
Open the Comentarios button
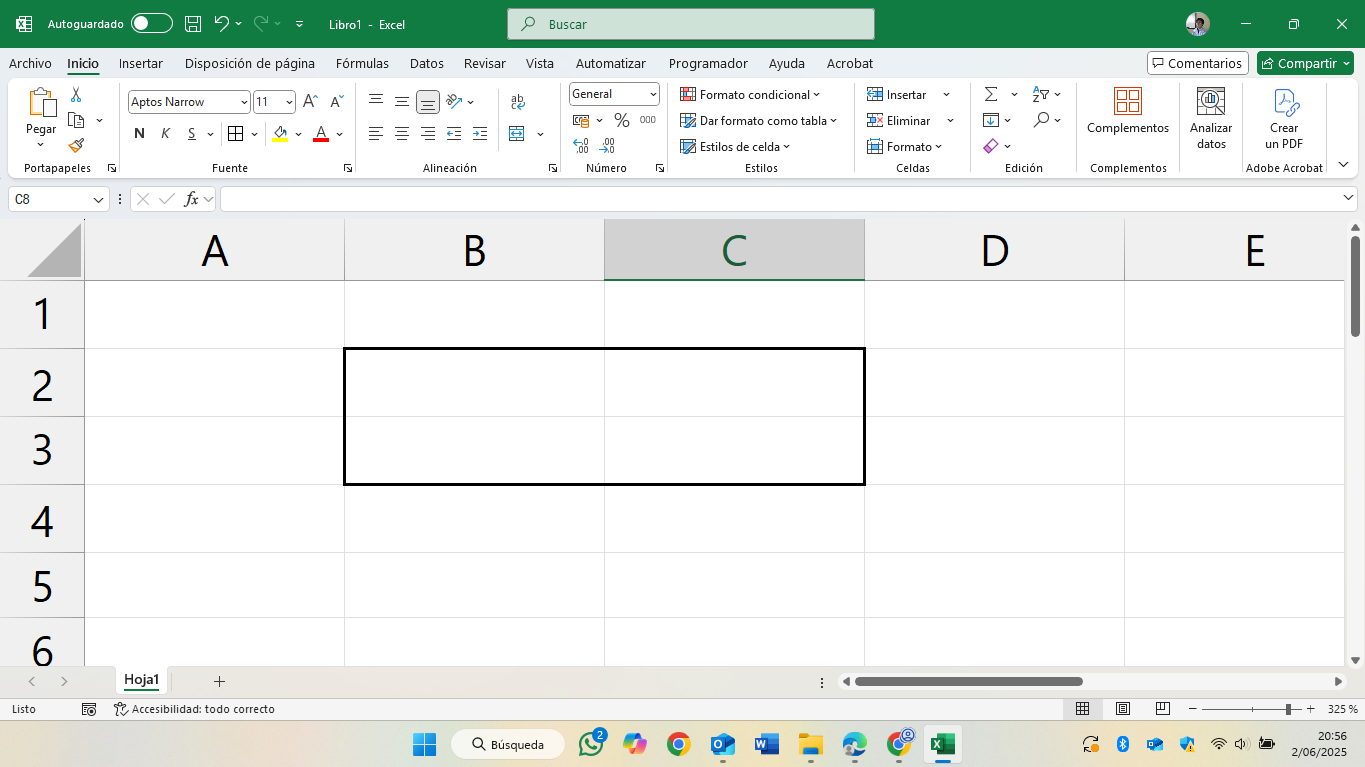pyautogui.click(x=1198, y=63)
